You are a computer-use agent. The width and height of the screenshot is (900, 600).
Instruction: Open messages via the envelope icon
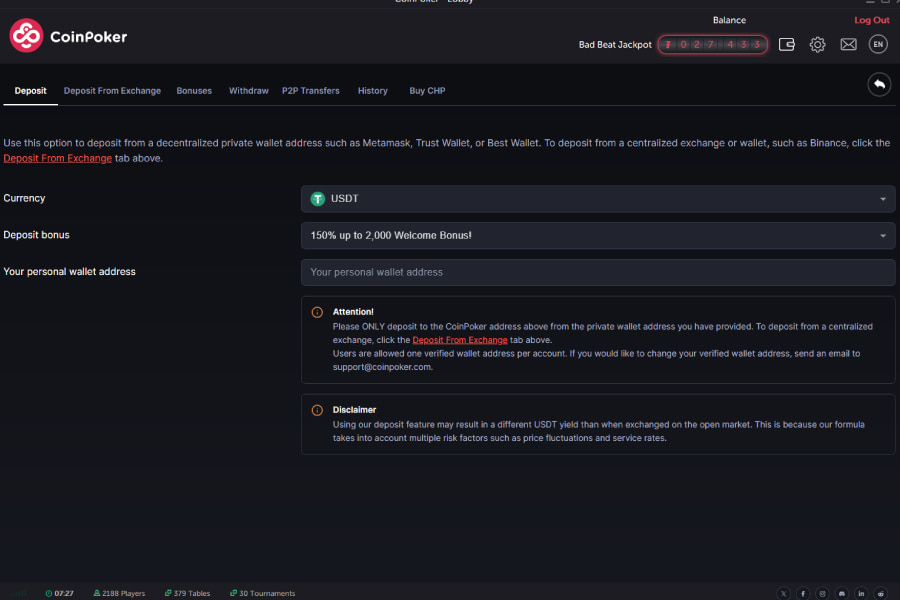coord(848,44)
